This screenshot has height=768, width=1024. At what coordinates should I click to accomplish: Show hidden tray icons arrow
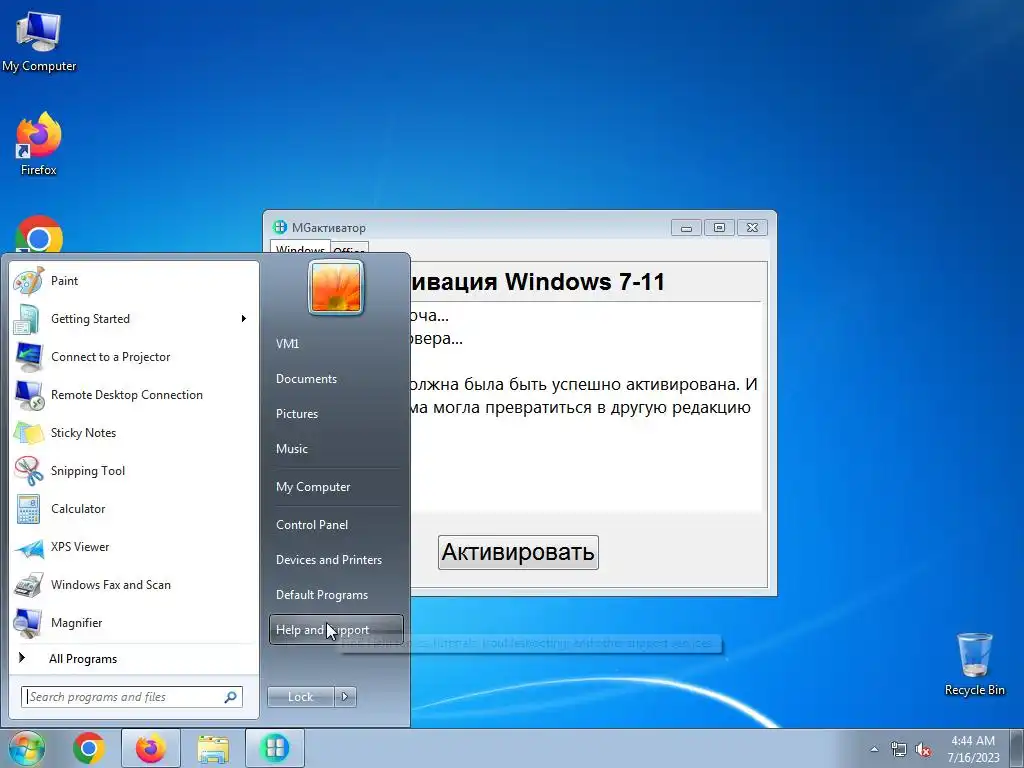point(874,750)
